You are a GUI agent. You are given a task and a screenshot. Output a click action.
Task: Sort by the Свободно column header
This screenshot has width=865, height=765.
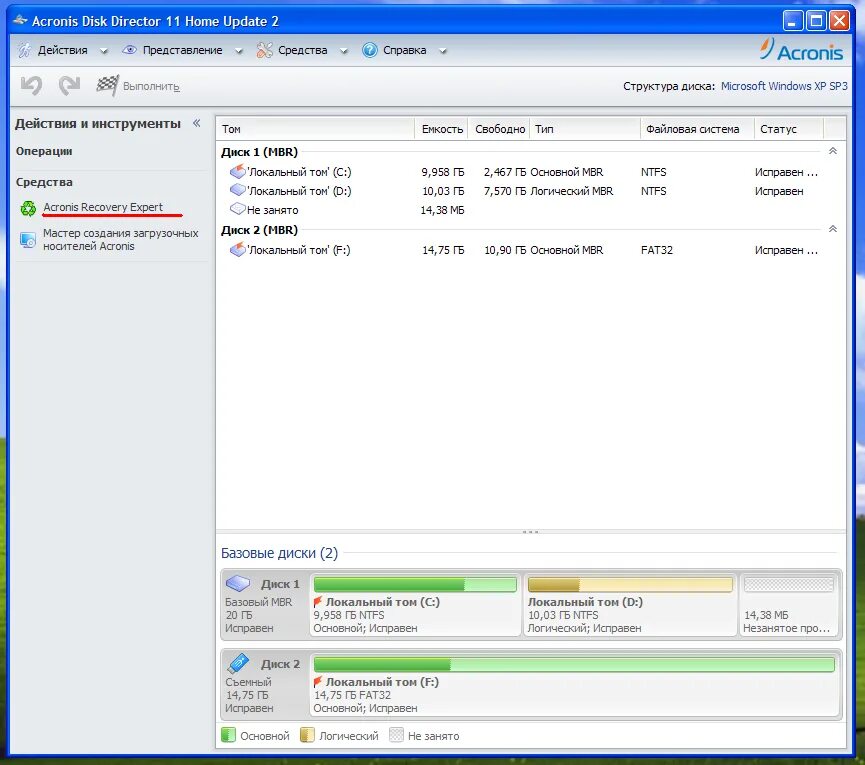499,129
